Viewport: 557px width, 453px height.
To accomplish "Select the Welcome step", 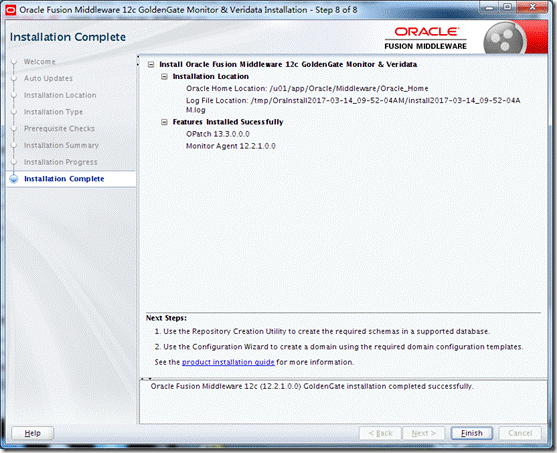I will pos(39,62).
